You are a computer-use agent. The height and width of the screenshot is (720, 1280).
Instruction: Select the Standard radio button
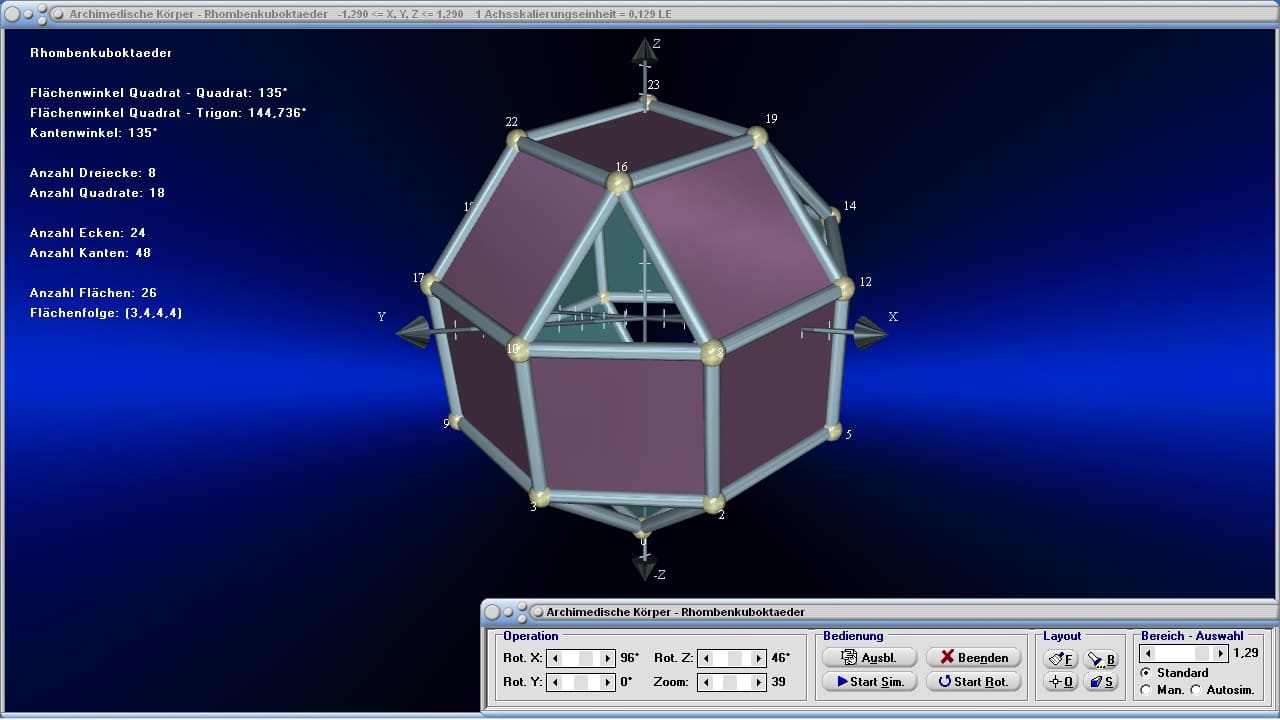1146,673
